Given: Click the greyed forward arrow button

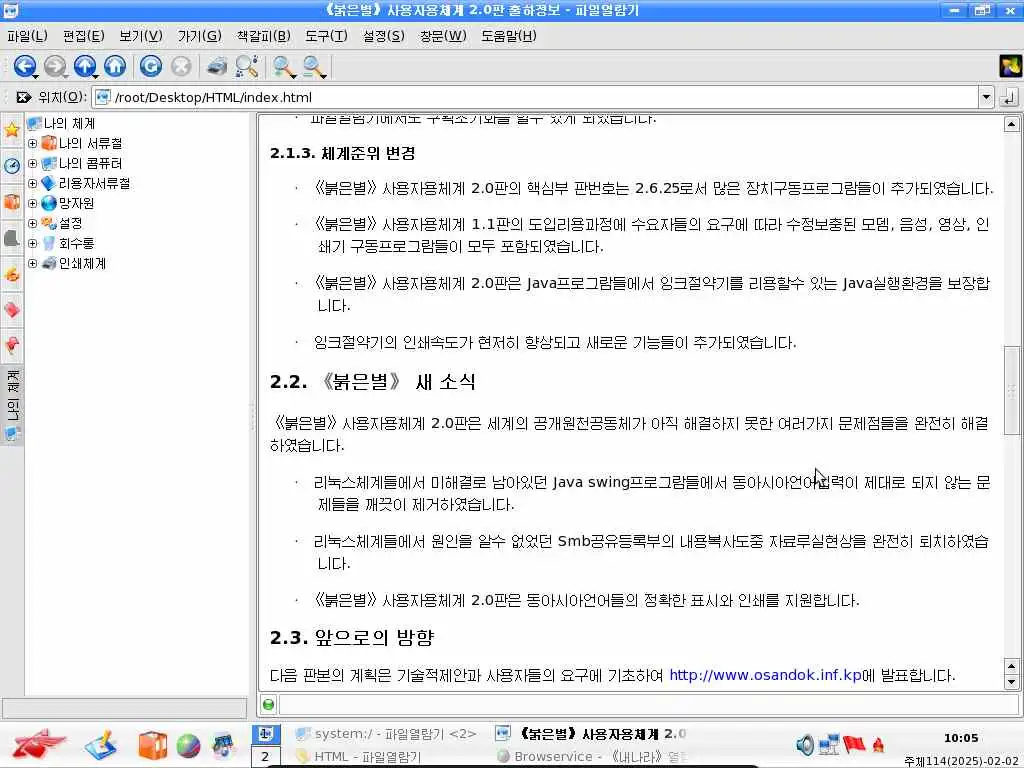Looking at the screenshot, I should pos(56,66).
